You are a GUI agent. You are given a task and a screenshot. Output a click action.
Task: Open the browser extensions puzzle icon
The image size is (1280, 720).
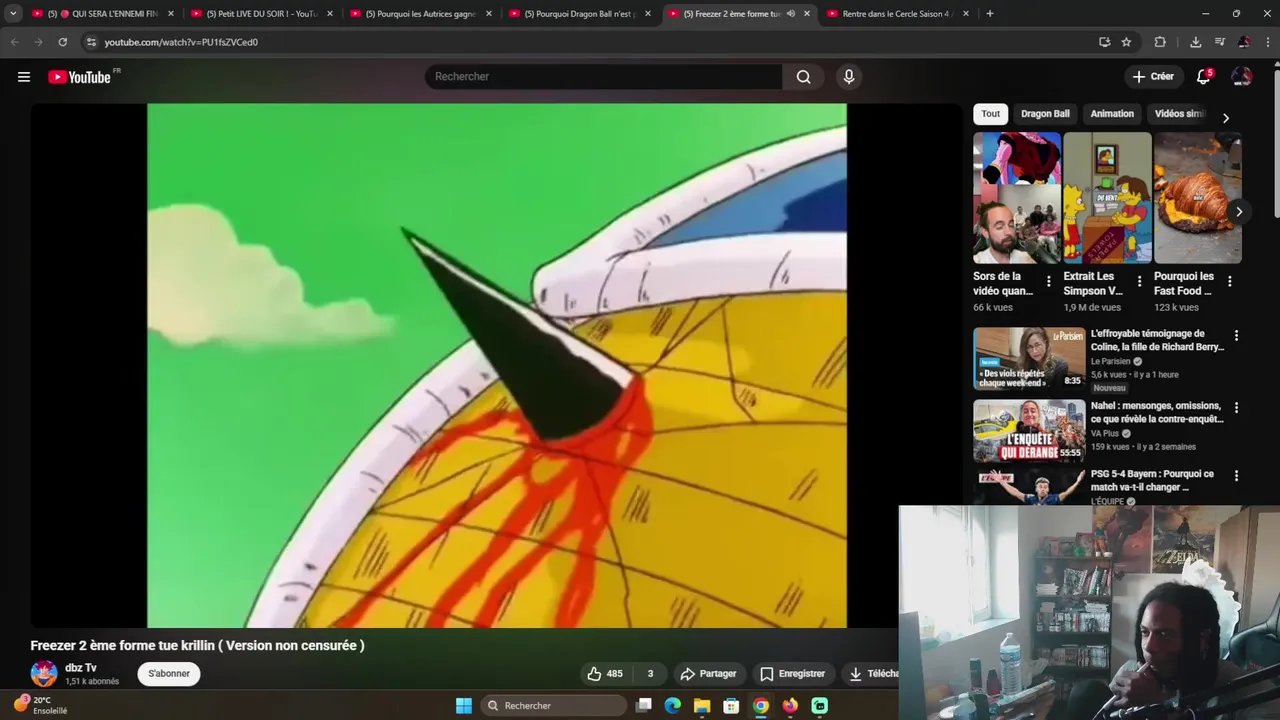pyautogui.click(x=1160, y=42)
